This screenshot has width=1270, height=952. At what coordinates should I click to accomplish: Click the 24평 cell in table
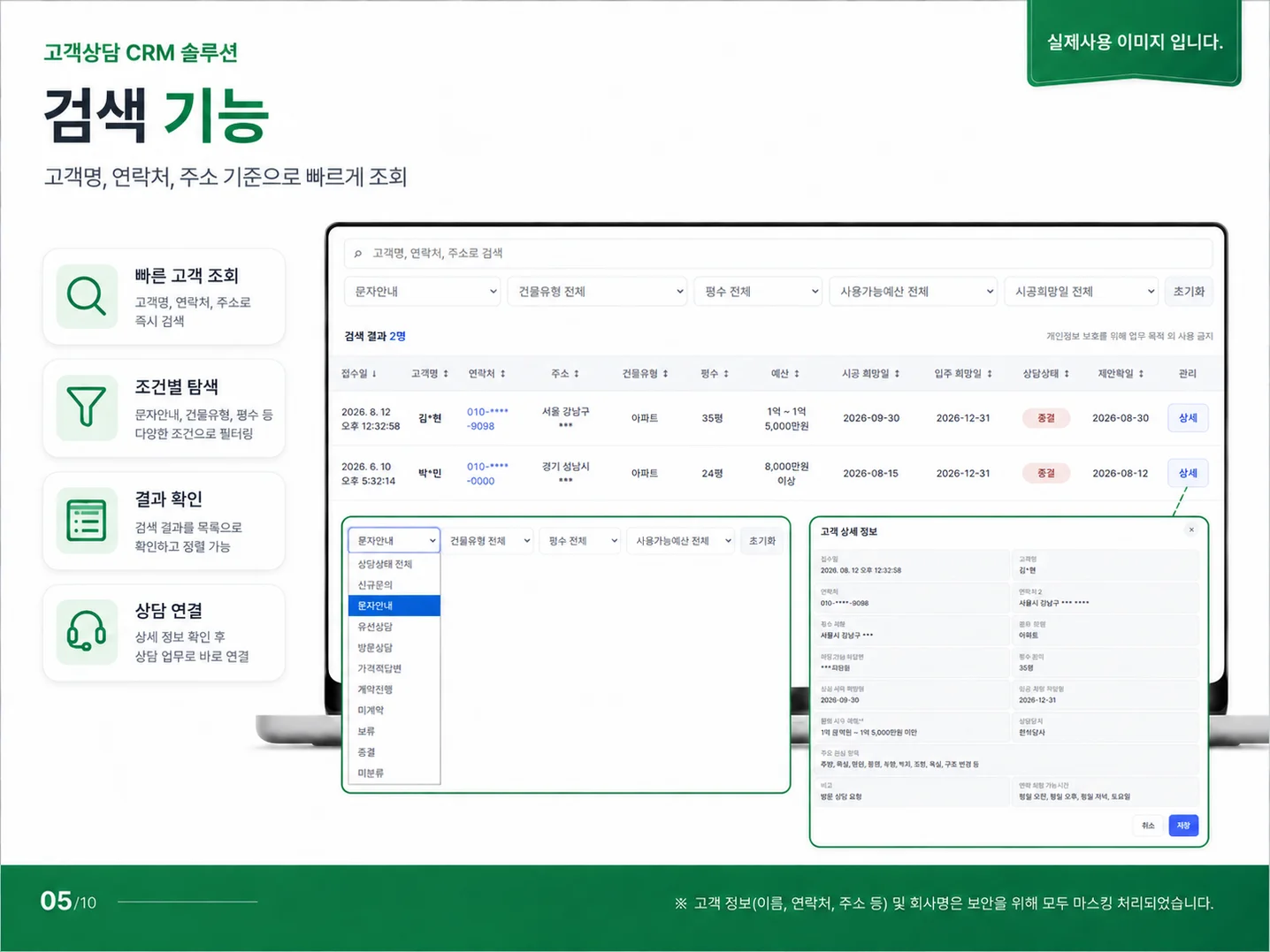coord(712,473)
